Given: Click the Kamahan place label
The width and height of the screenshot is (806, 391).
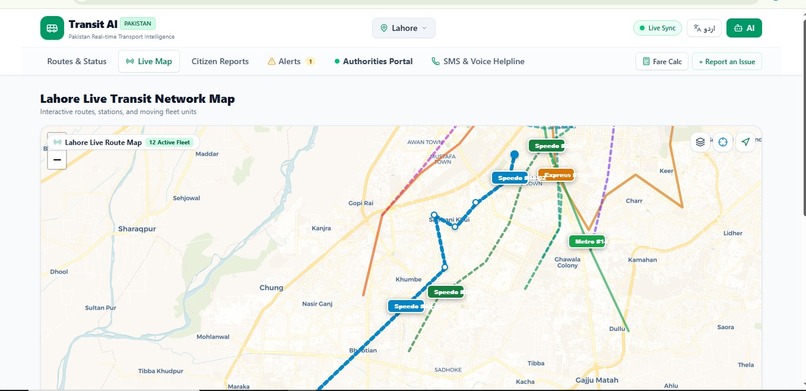Looking at the screenshot, I should click(642, 259).
